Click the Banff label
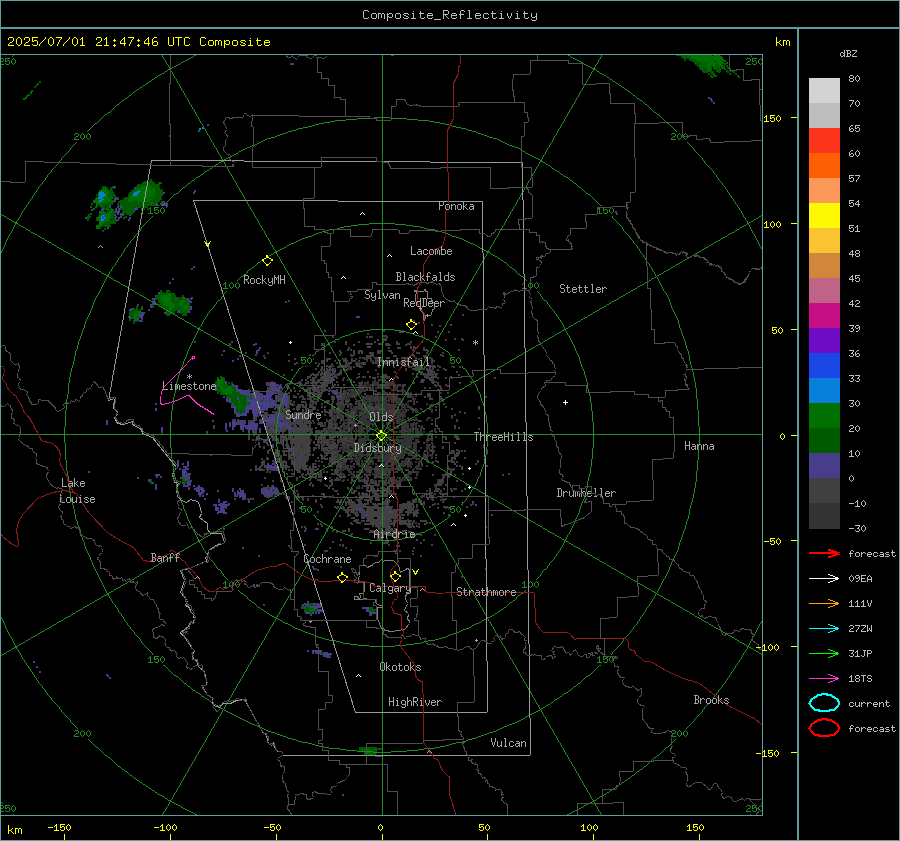 [x=165, y=557]
